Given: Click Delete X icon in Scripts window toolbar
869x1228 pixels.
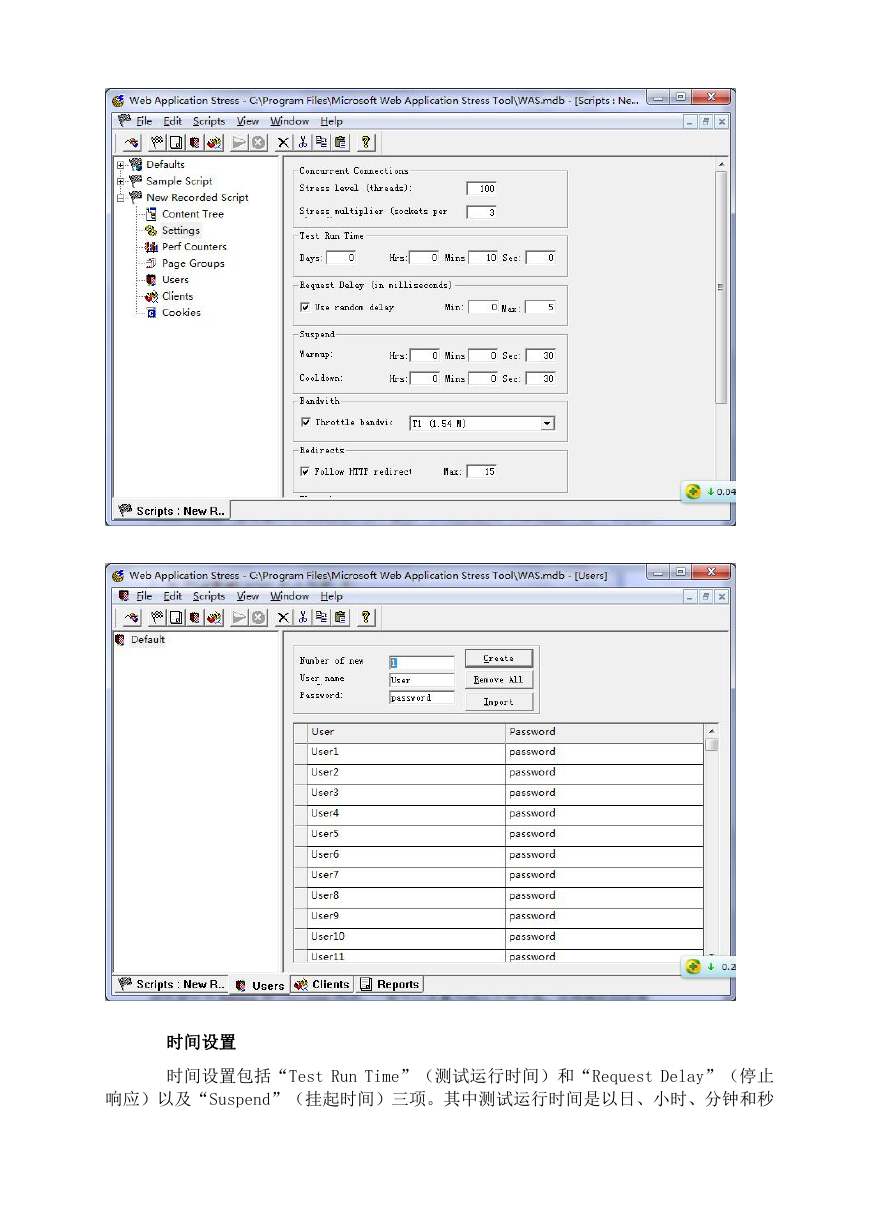Looking at the screenshot, I should [x=283, y=142].
